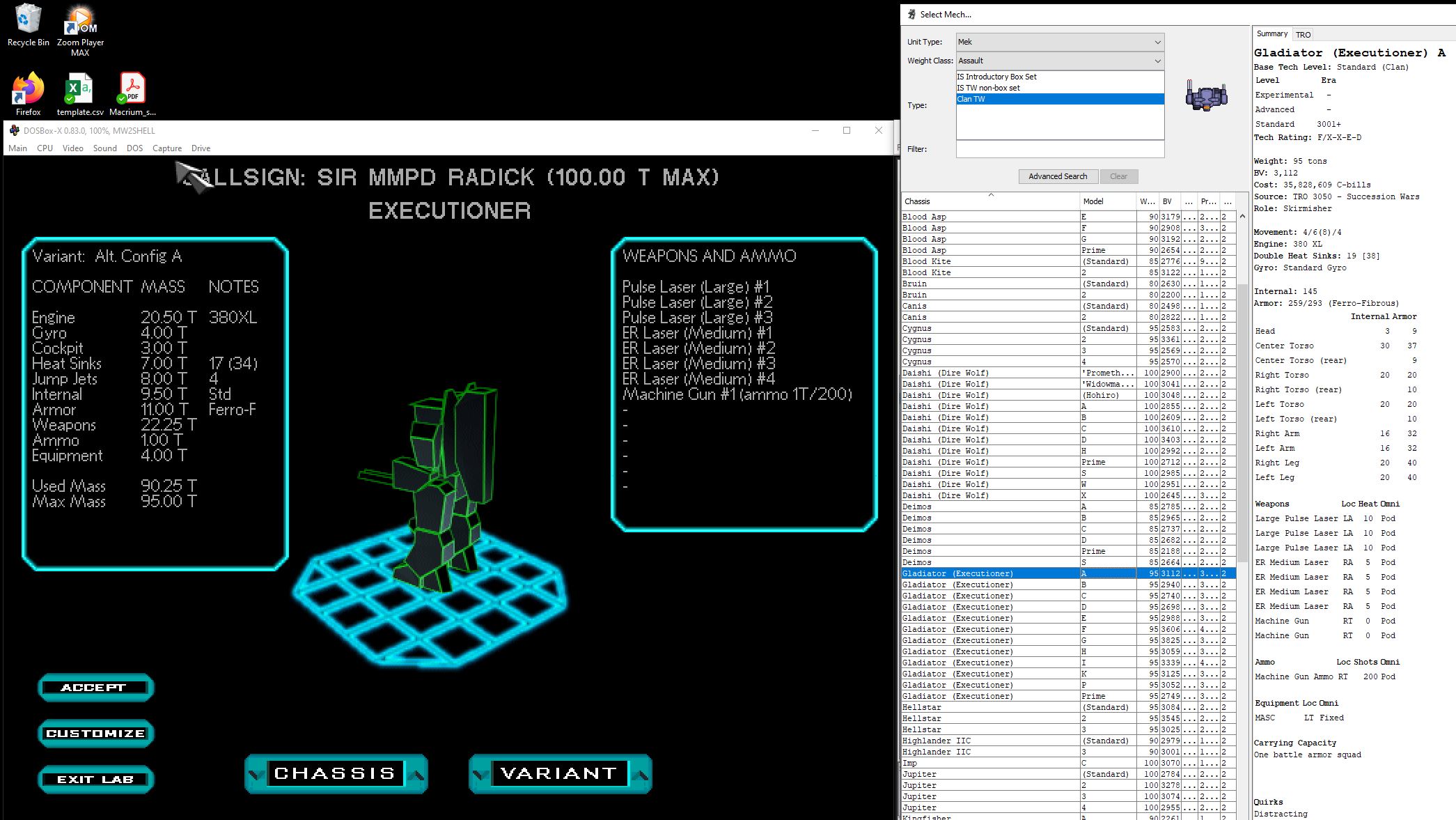This screenshot has height=820, width=1456.
Task: Sort the list by the Chassis column header
Action: [x=989, y=201]
